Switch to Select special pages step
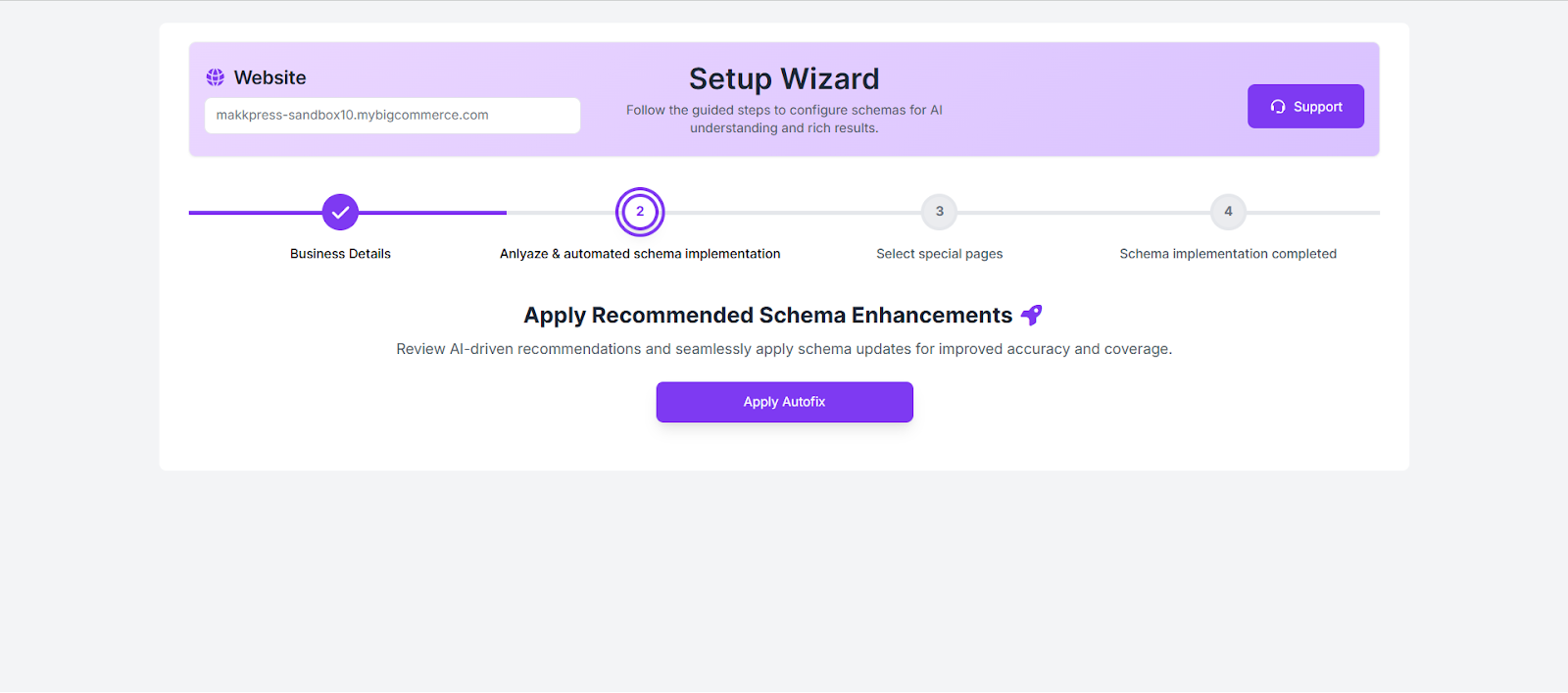 [x=939, y=254]
